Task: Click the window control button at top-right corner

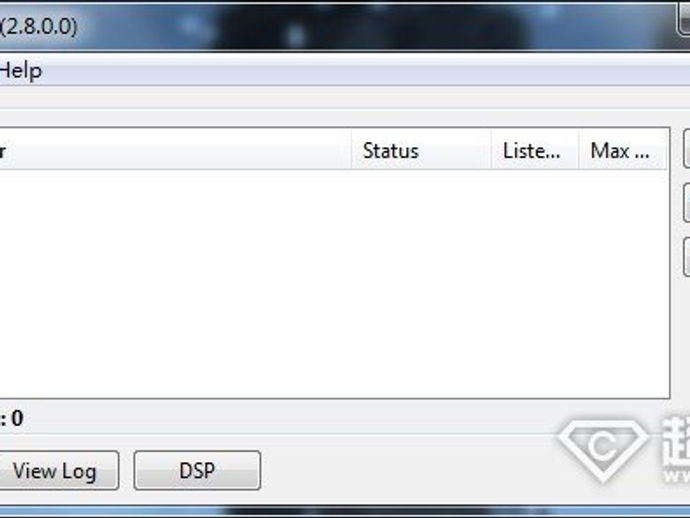Action: [683, 18]
